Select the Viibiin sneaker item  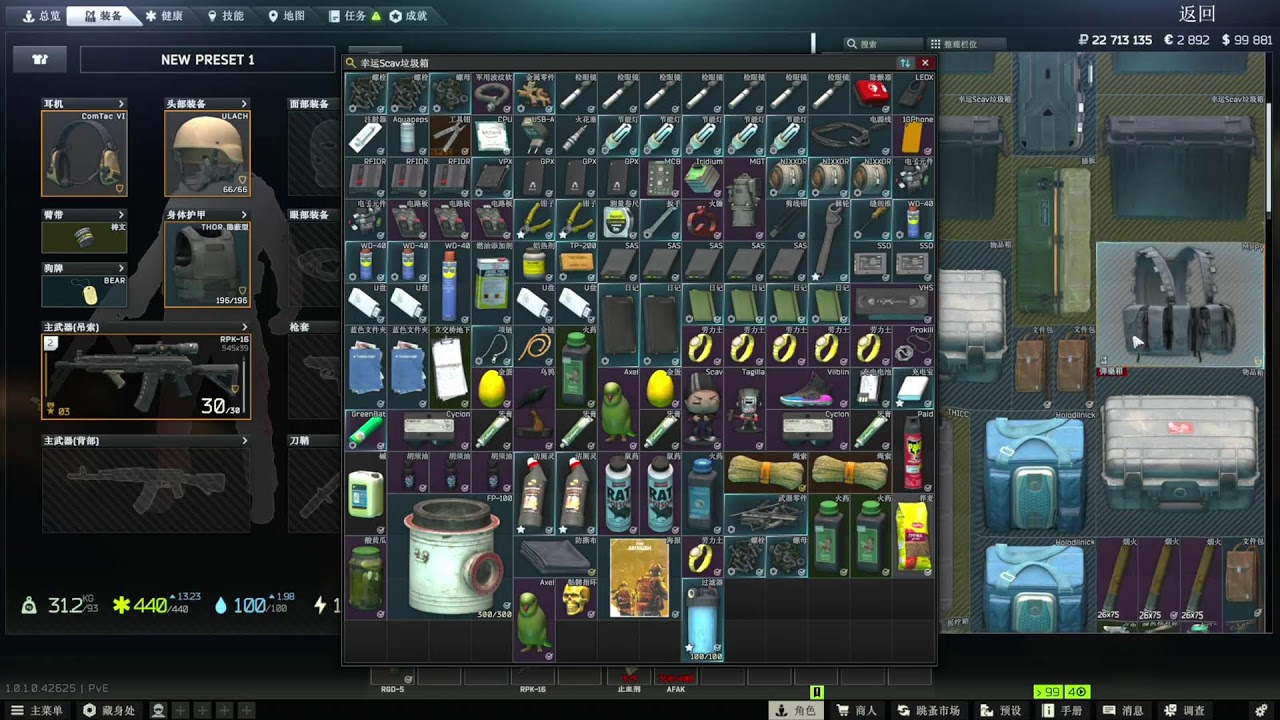(x=808, y=388)
